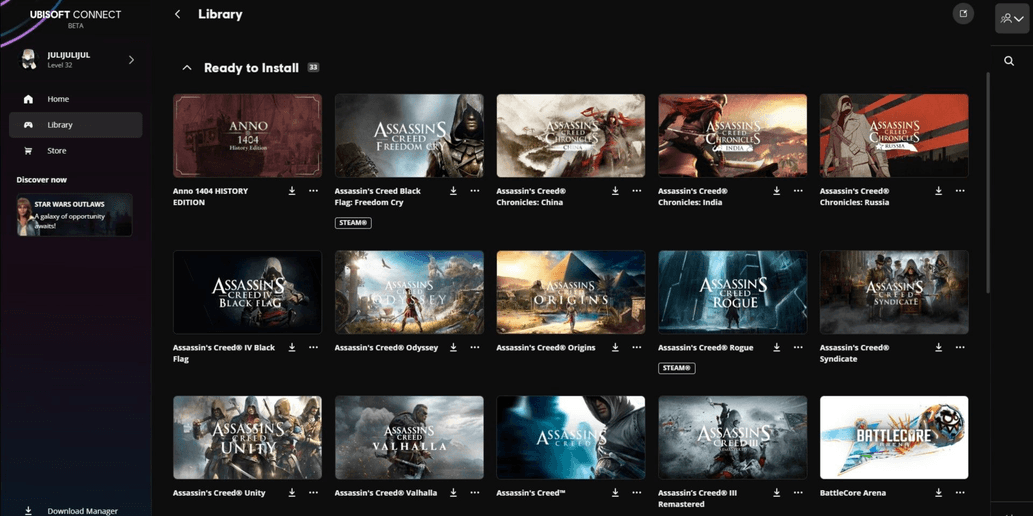Click the search magnifier icon
The width and height of the screenshot is (1033, 516).
[1009, 61]
